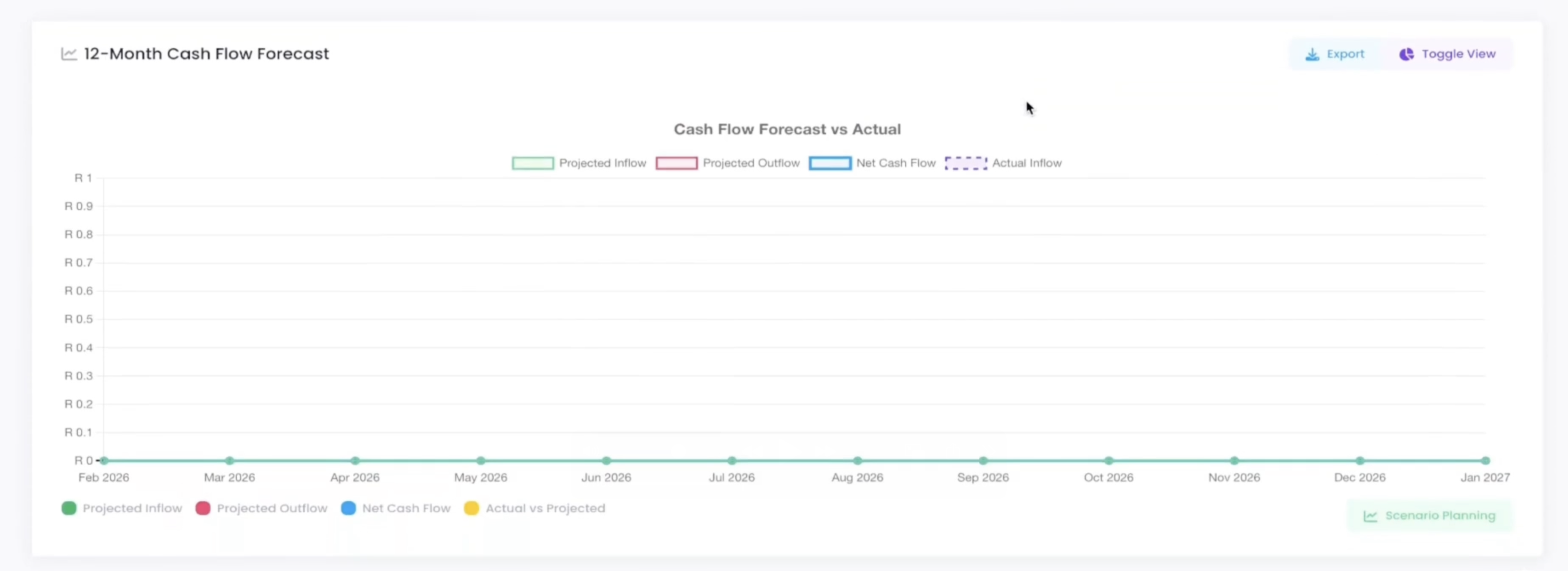Image resolution: width=1568 pixels, height=571 pixels.
Task: Hide Projected Outflow series via chart legend box
Action: [x=676, y=163]
